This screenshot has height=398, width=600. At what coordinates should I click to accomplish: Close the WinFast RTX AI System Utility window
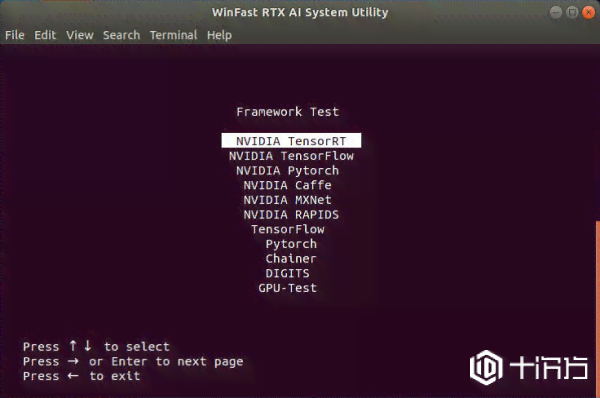coord(588,12)
